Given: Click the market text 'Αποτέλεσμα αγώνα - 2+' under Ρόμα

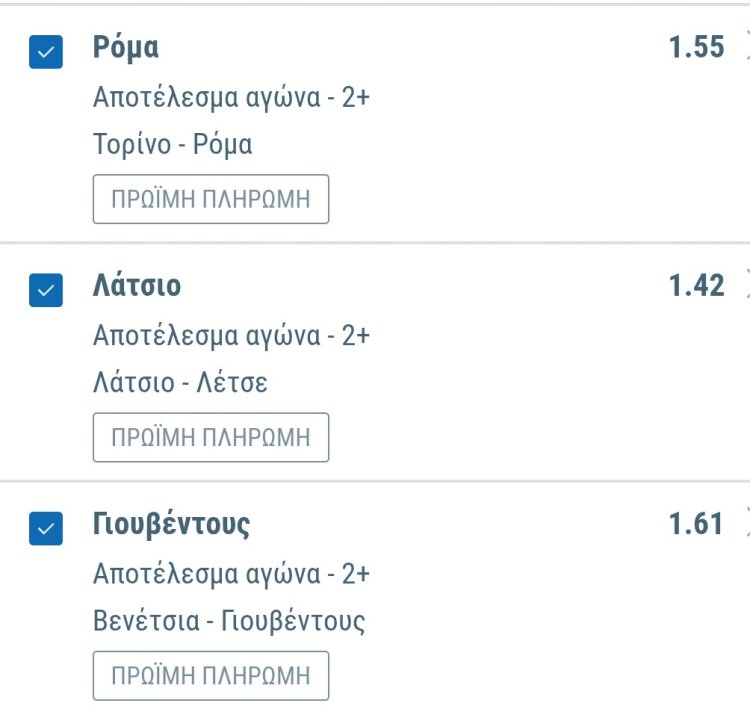Looking at the screenshot, I should 231,97.
